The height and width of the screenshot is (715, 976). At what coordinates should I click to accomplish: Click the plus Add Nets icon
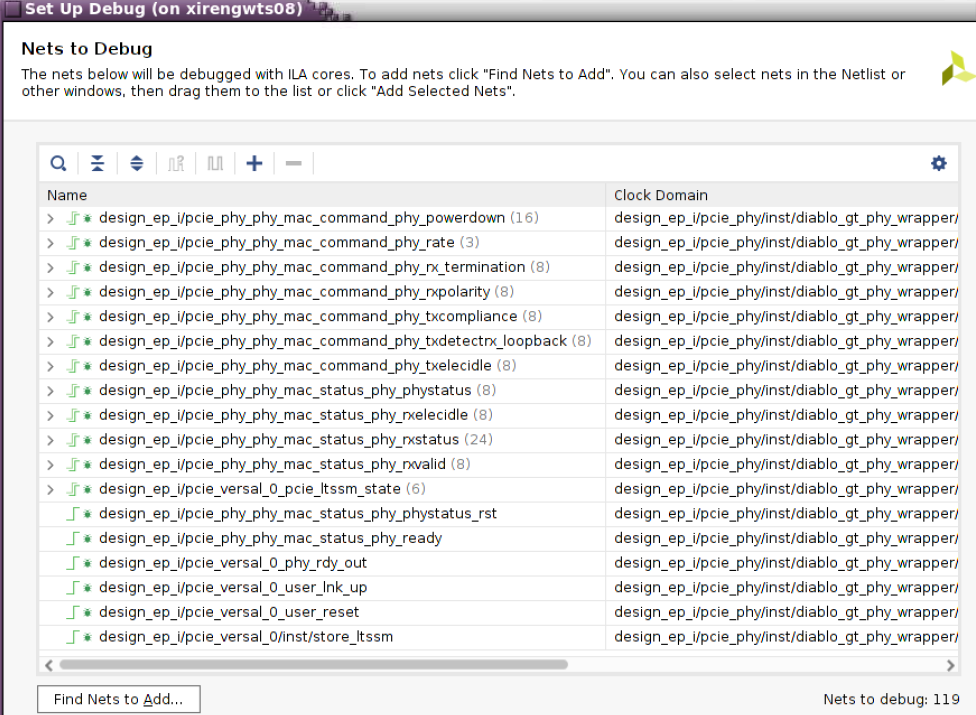coord(255,164)
